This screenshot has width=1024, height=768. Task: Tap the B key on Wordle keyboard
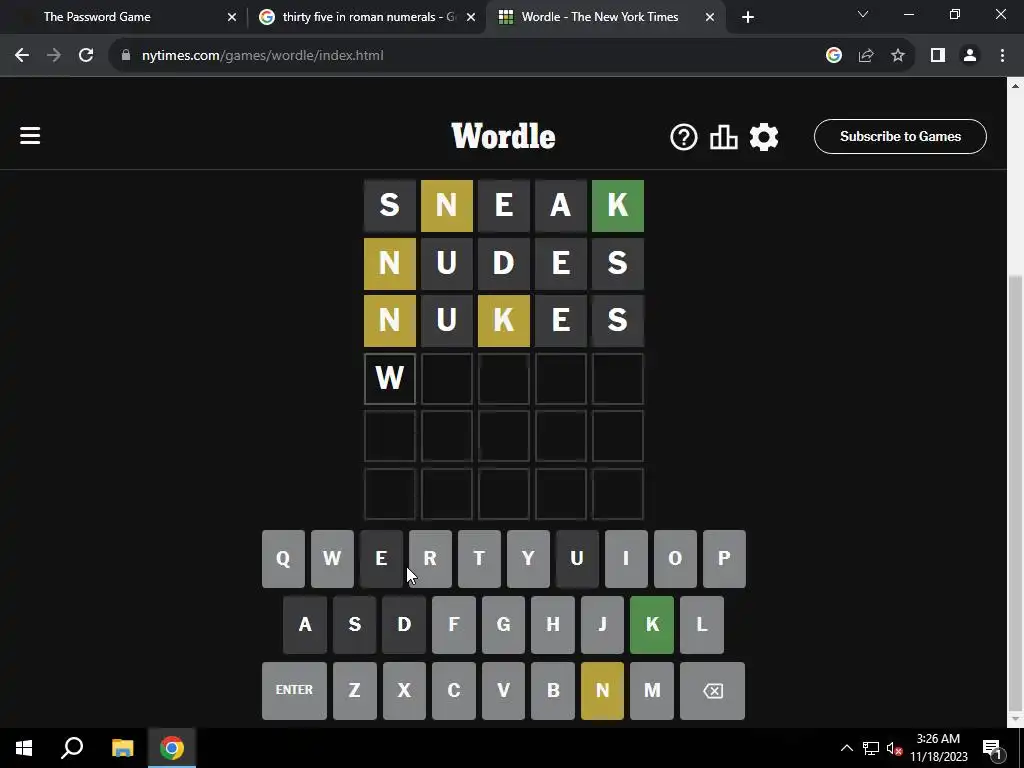pyautogui.click(x=553, y=691)
